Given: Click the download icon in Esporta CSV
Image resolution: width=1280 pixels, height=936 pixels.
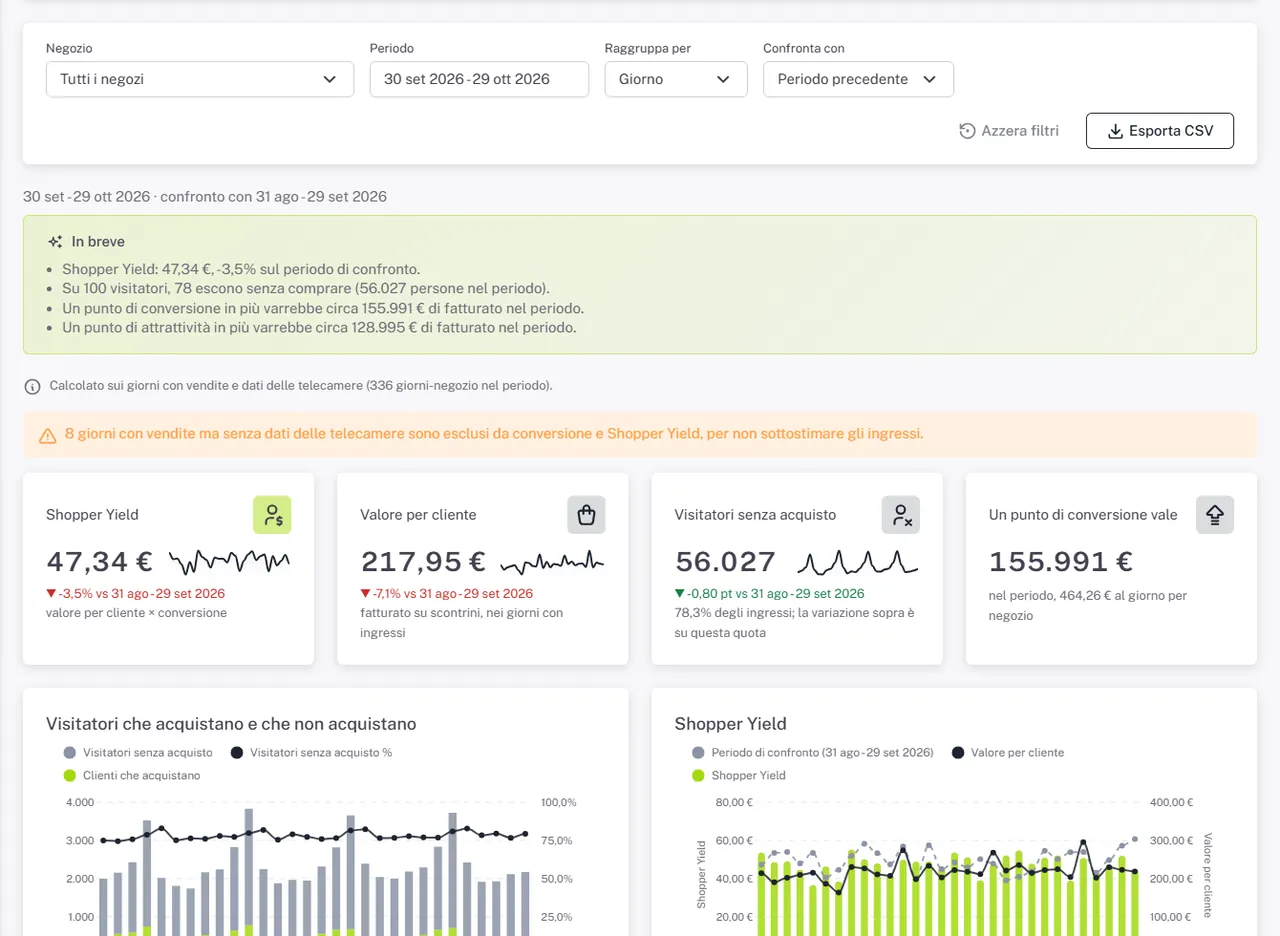Looking at the screenshot, I should [x=1116, y=131].
